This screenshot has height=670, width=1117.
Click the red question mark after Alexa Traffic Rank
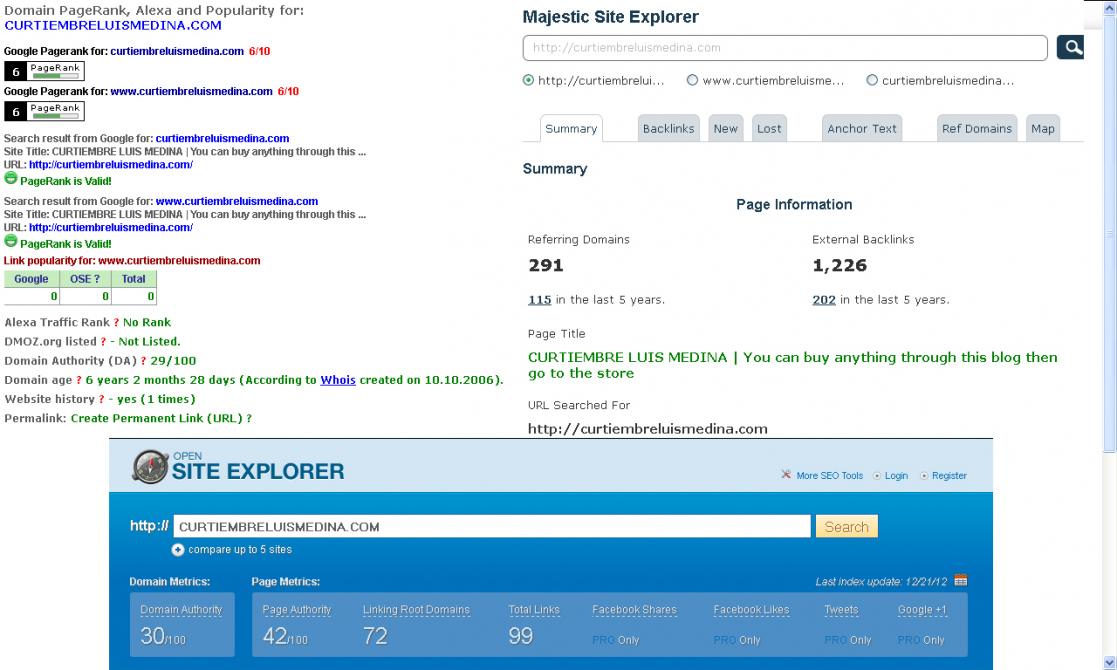(116, 323)
